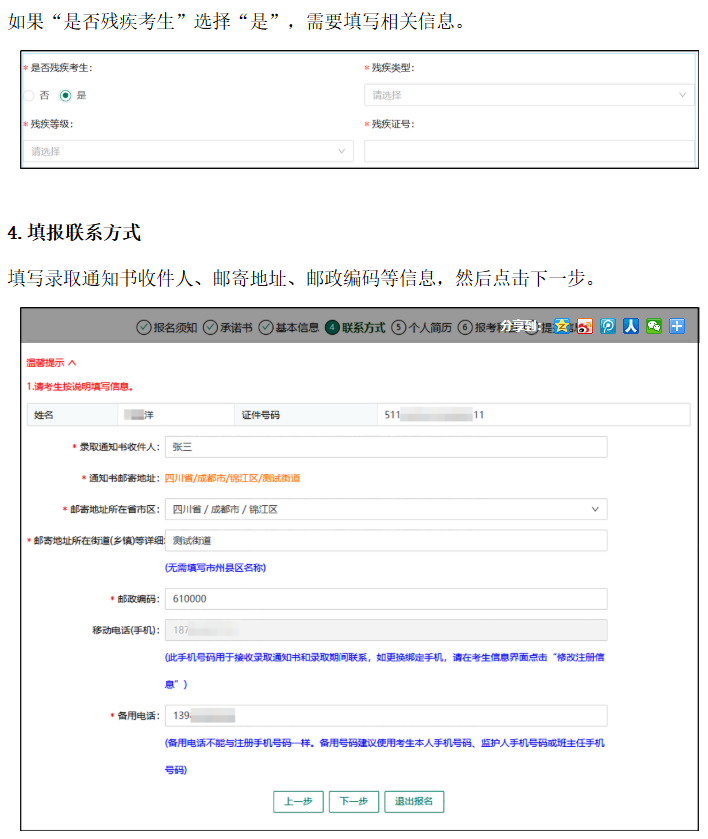Open the 残疾等级 dropdown
This screenshot has width=708, height=839.
click(x=188, y=151)
